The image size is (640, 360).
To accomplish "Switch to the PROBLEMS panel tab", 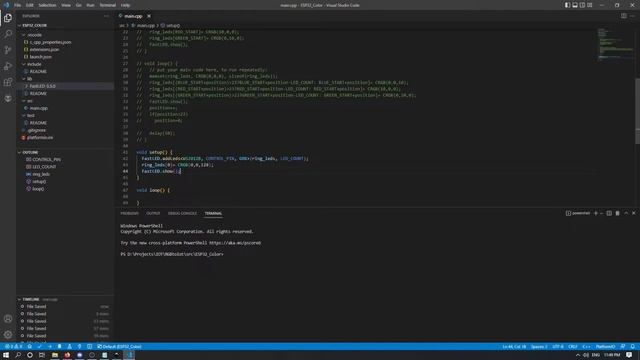I will click(129, 213).
